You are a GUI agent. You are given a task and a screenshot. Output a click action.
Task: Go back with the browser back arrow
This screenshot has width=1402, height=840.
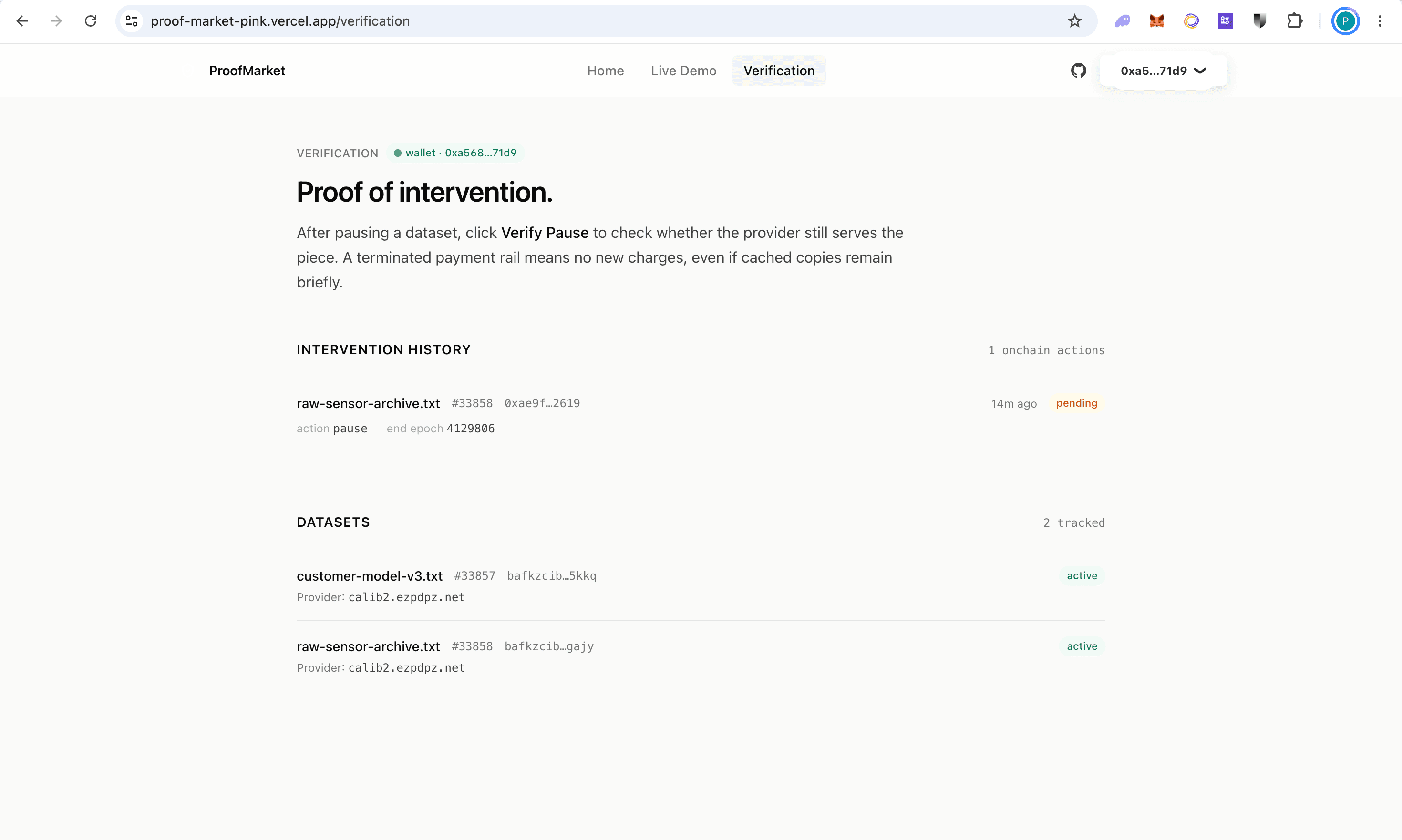[22, 21]
